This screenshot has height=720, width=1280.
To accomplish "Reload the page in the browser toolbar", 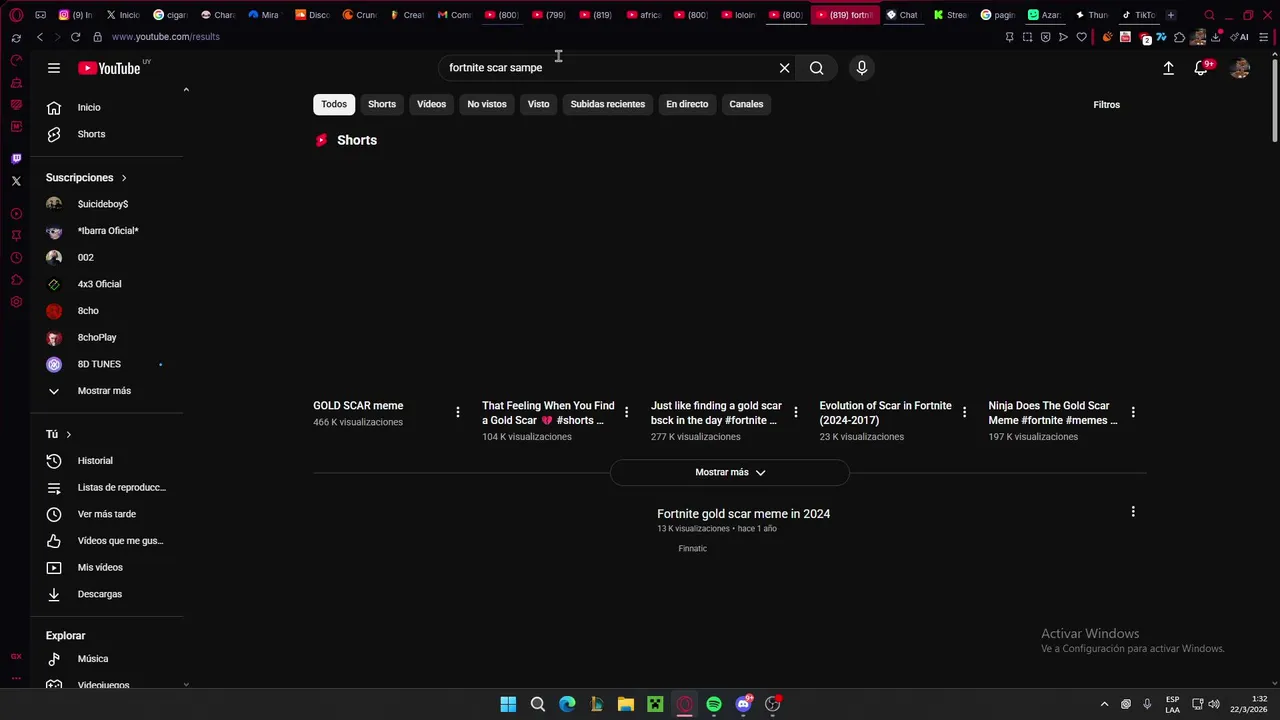I will pos(75,37).
